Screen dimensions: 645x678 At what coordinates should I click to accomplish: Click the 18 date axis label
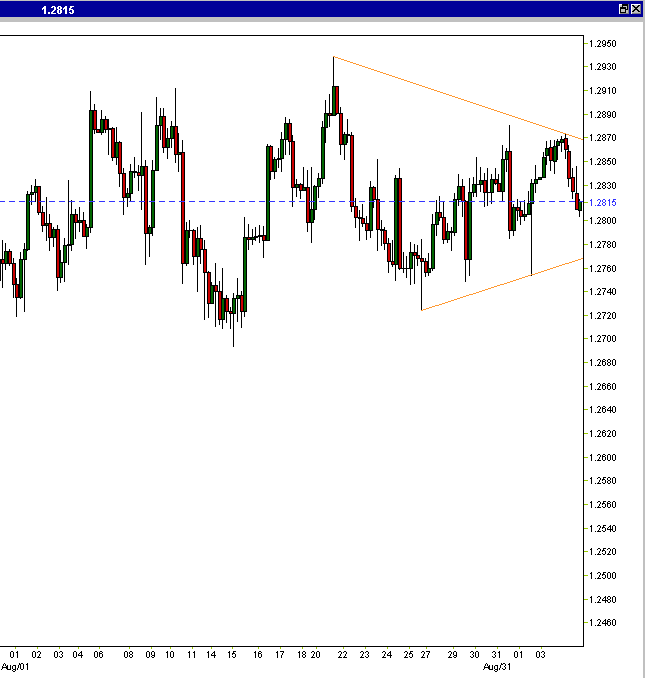(x=302, y=655)
